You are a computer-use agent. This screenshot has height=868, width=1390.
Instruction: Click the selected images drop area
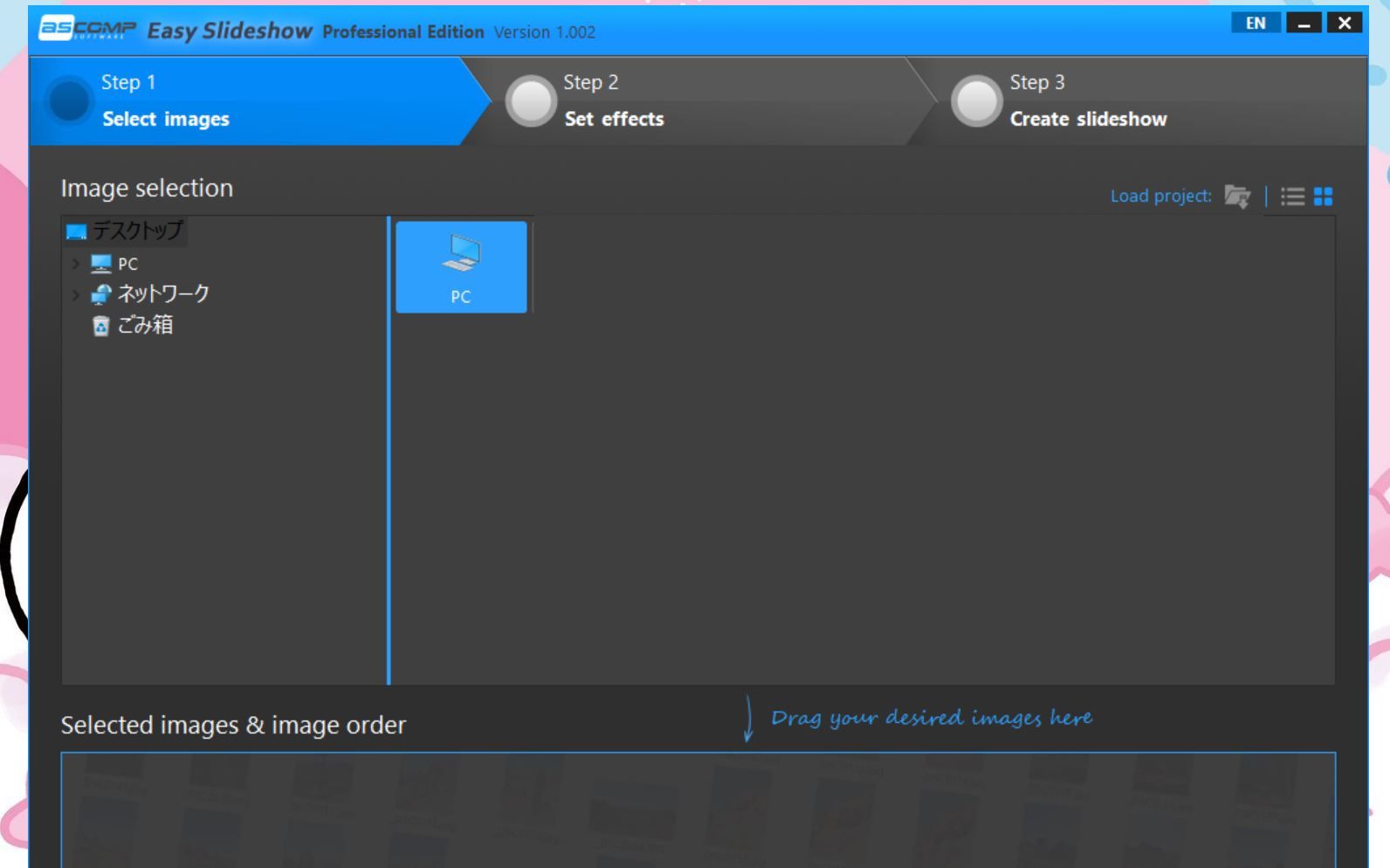(698, 809)
